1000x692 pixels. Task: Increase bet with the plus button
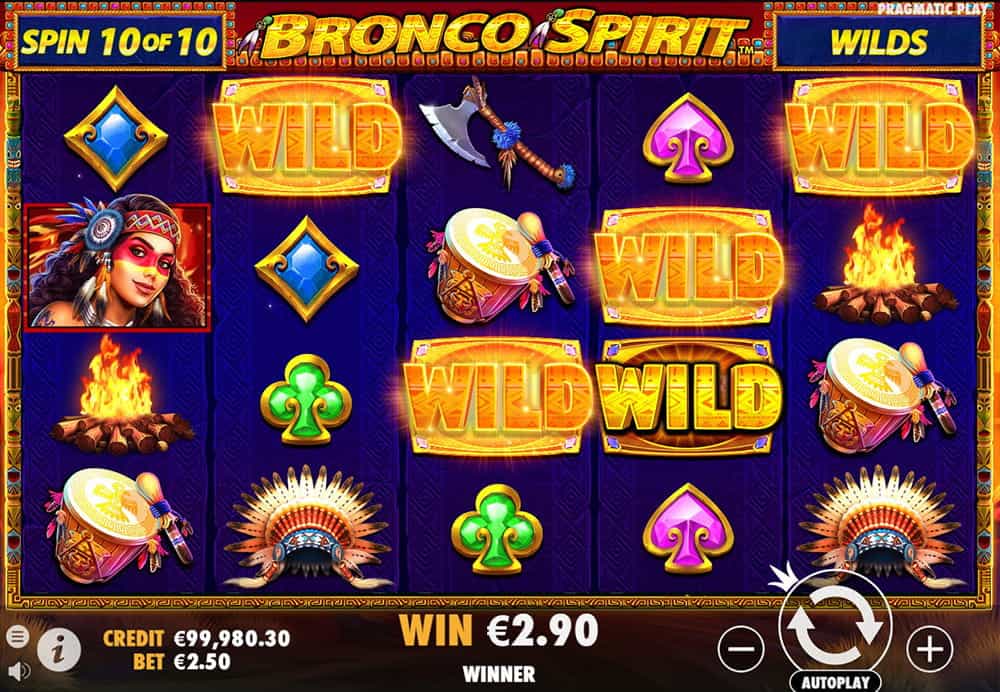pos(930,649)
